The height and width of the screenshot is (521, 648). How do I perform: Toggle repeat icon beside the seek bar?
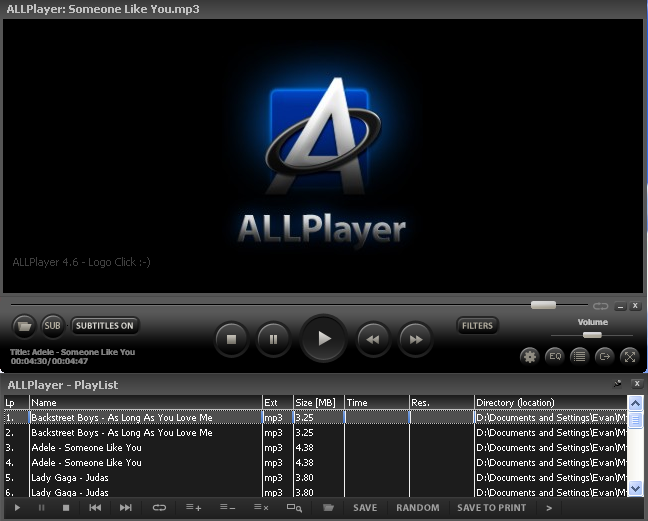pos(600,306)
